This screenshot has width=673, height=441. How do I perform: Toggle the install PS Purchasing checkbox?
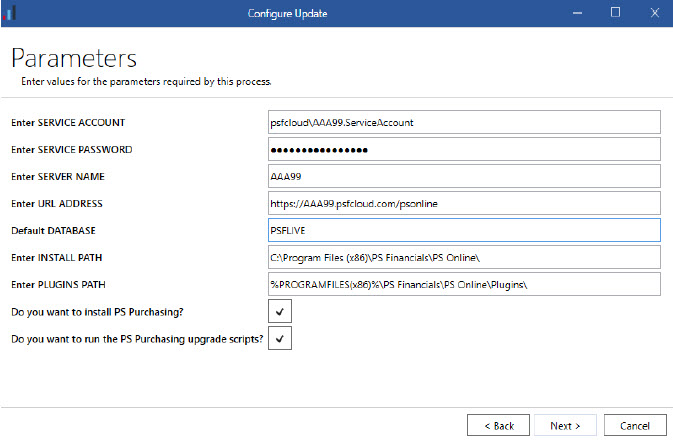coord(281,312)
